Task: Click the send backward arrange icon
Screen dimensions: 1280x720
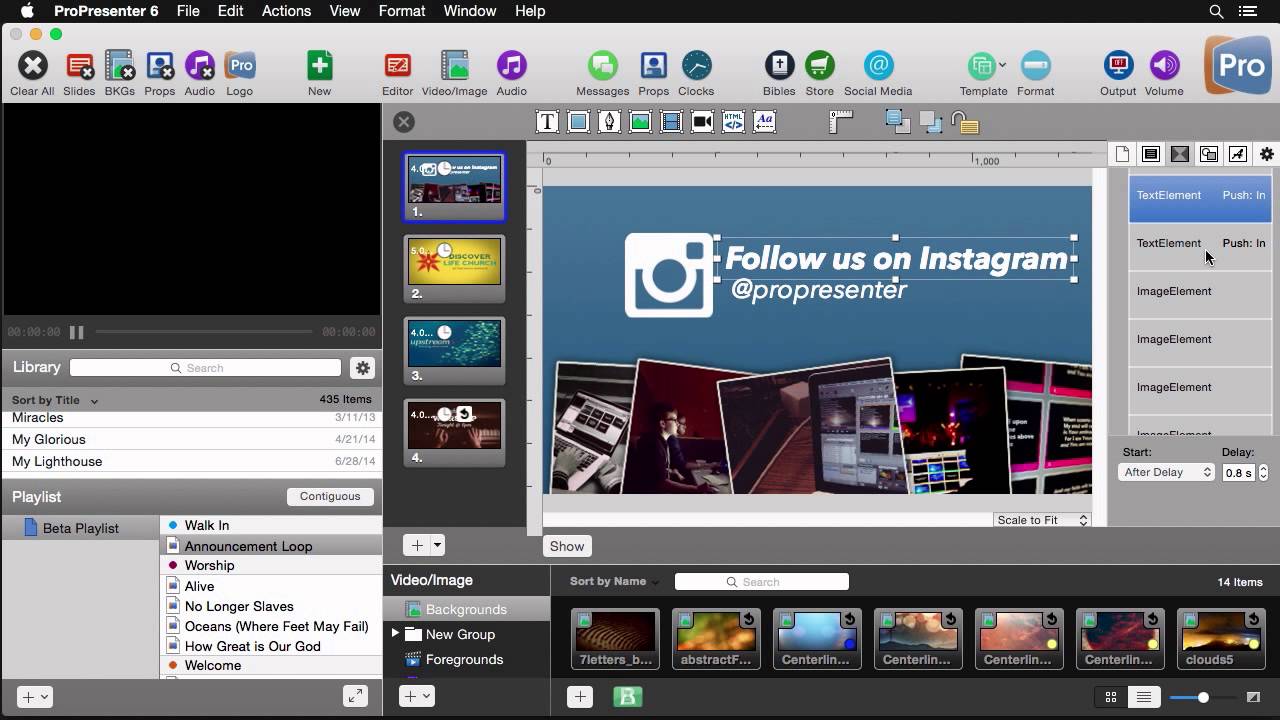Action: 931,122
